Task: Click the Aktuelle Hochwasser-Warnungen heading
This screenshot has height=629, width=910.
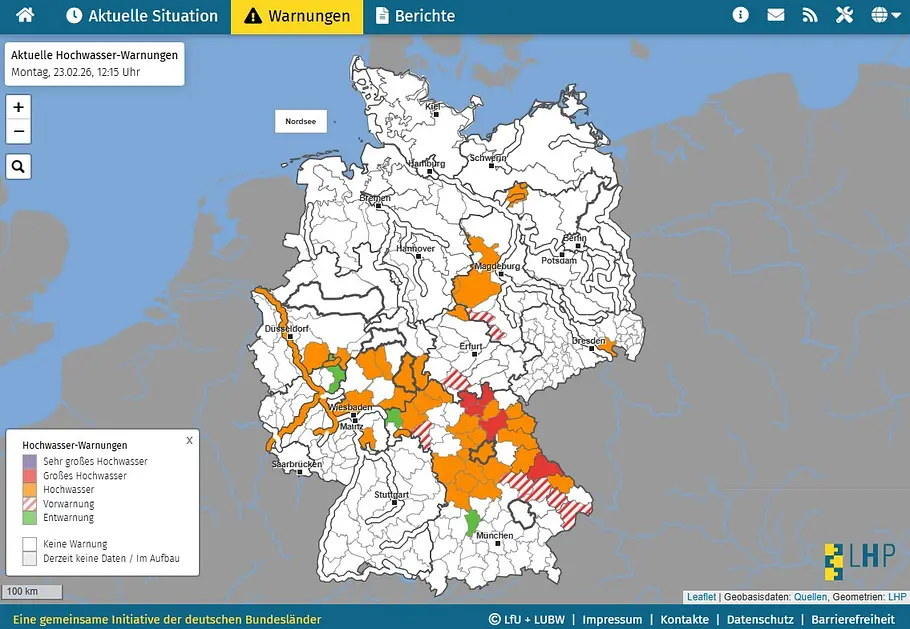Action: coord(95,55)
